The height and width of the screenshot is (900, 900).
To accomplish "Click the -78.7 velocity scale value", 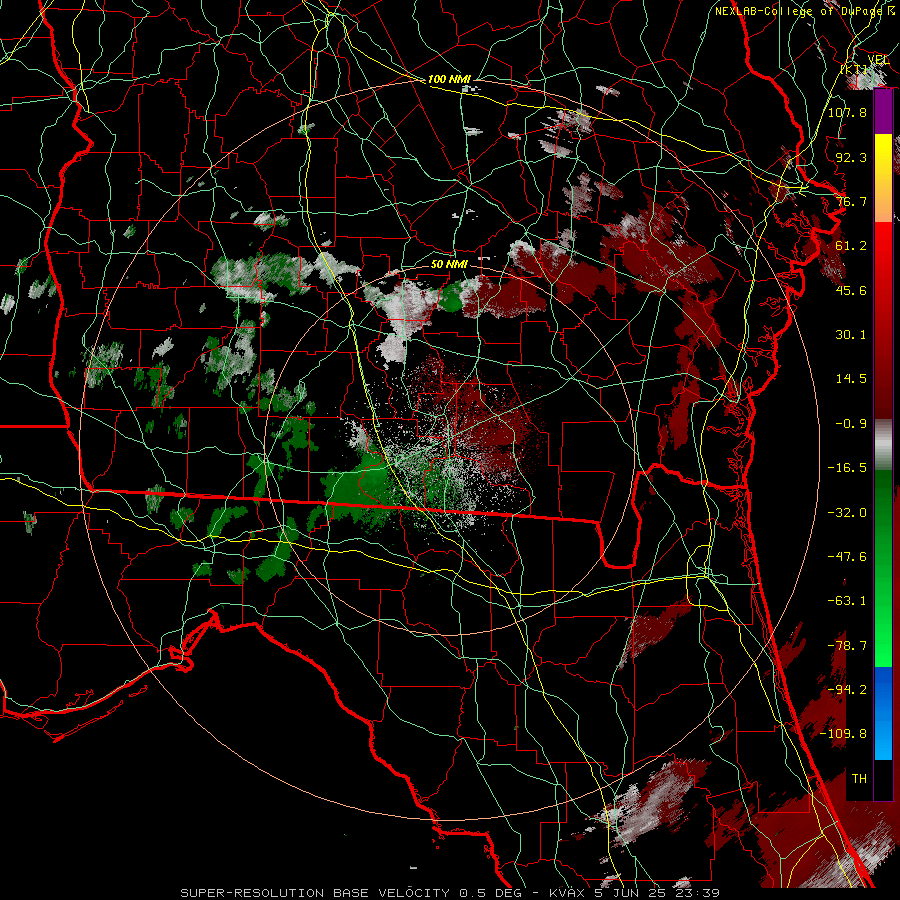I will [847, 646].
